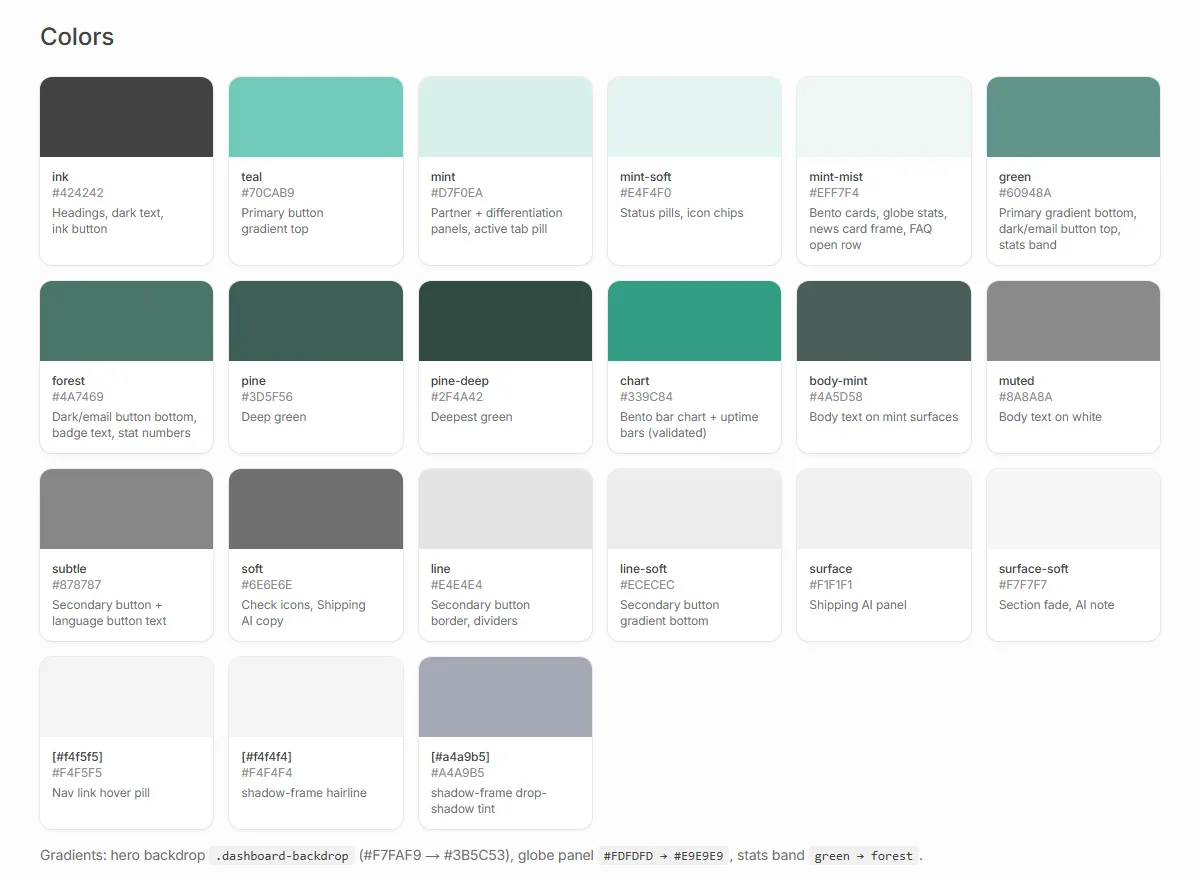Click hex value #F7F7F7
This screenshot has height=880, width=1200.
tap(1023, 585)
